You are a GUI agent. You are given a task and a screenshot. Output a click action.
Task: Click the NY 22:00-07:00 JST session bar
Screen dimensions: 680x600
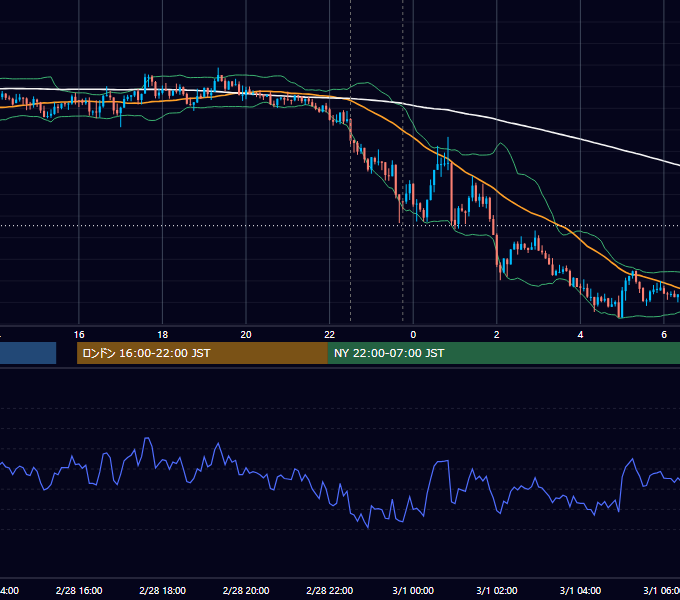pos(503,353)
